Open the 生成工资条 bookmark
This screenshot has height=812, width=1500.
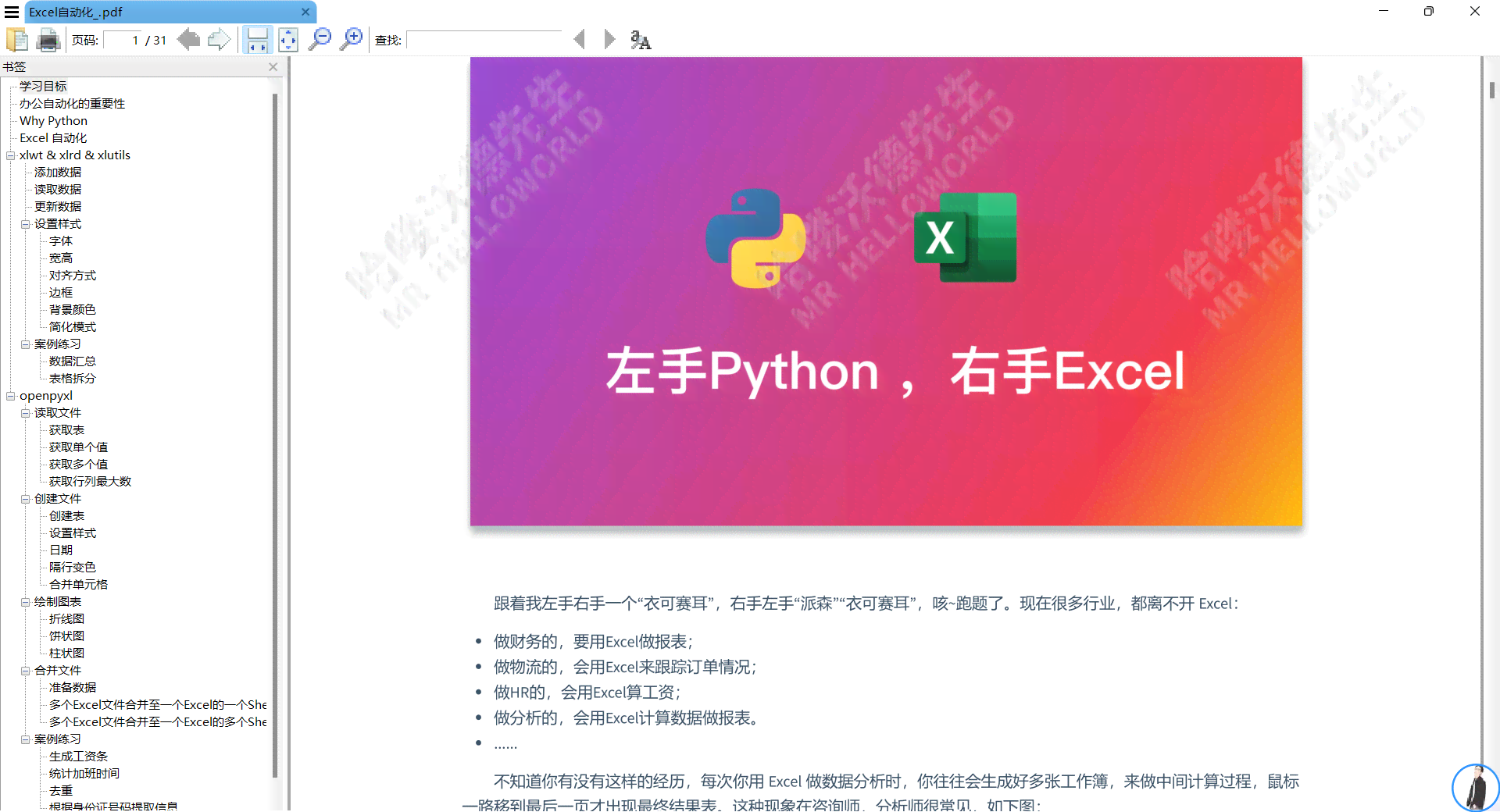click(78, 757)
